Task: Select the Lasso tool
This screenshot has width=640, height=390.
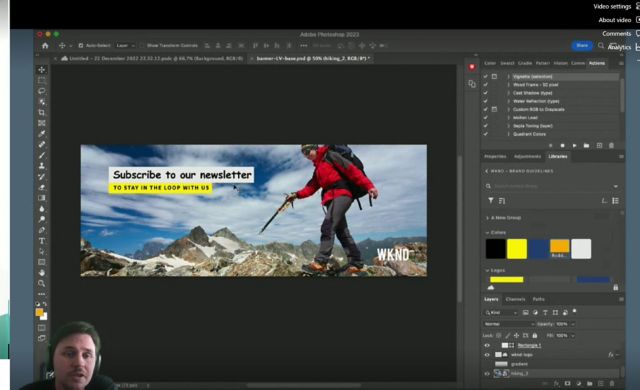Action: click(42, 91)
